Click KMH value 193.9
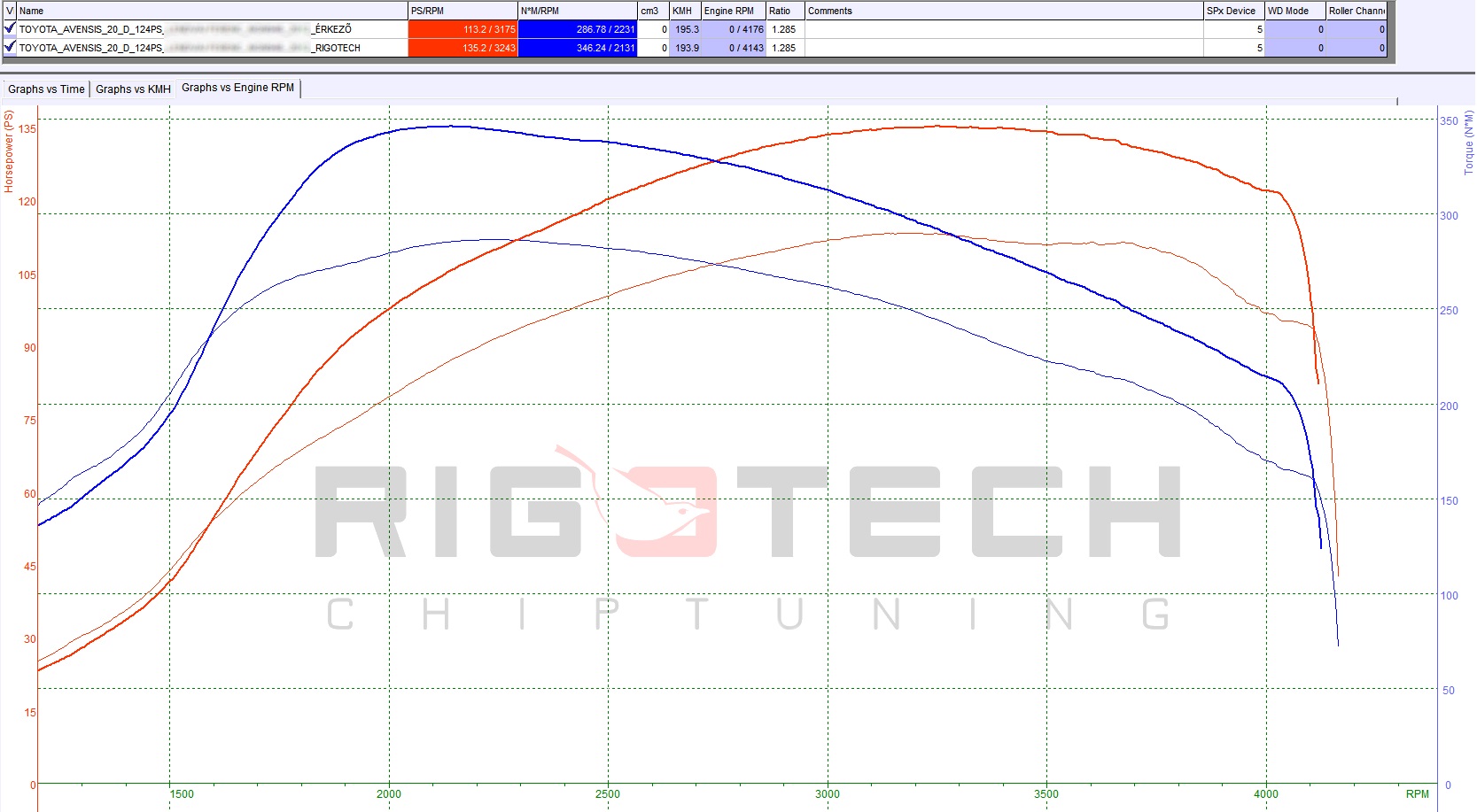The image size is (1477, 812). (685, 48)
